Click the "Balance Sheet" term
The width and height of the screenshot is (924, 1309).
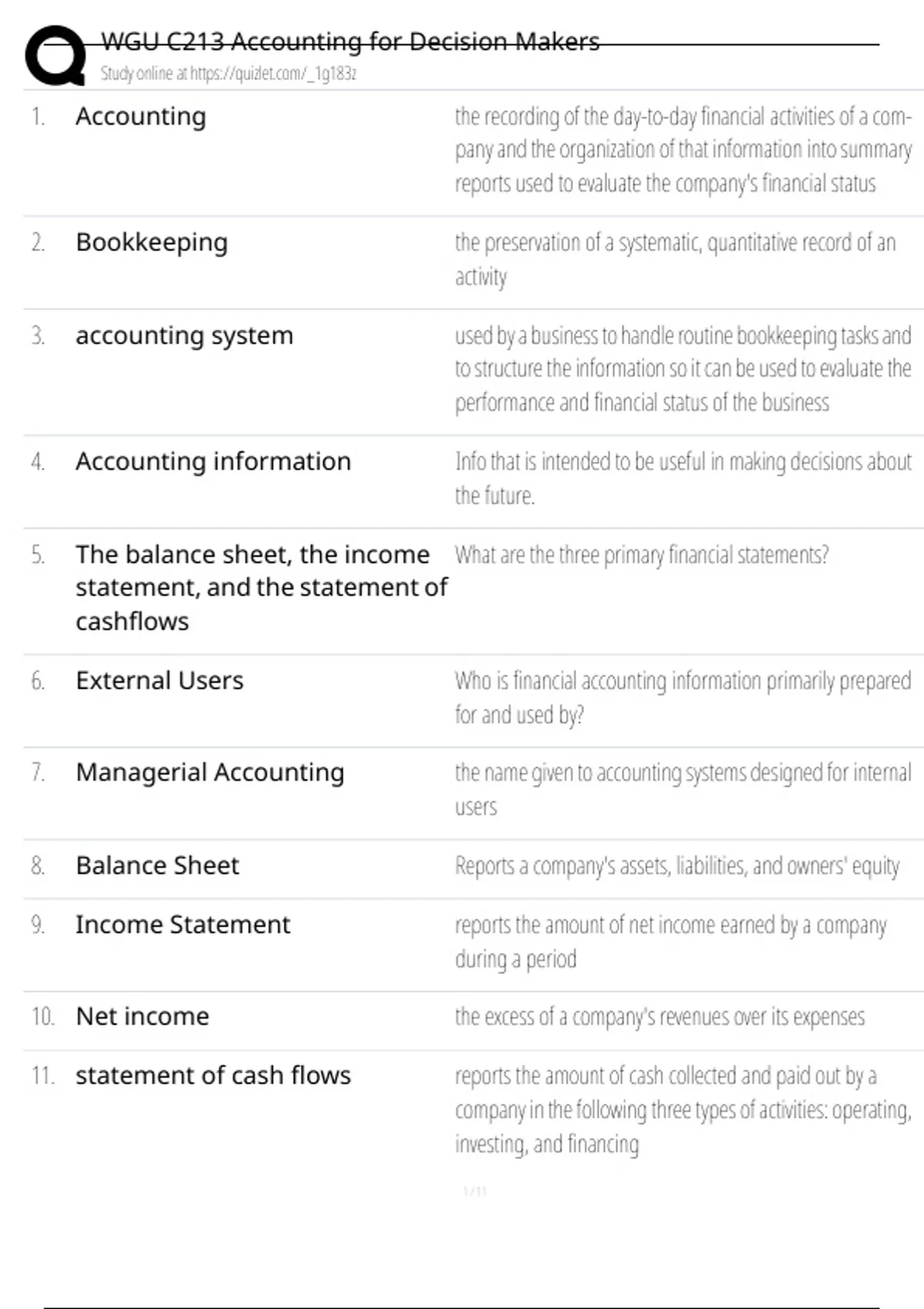tap(158, 865)
